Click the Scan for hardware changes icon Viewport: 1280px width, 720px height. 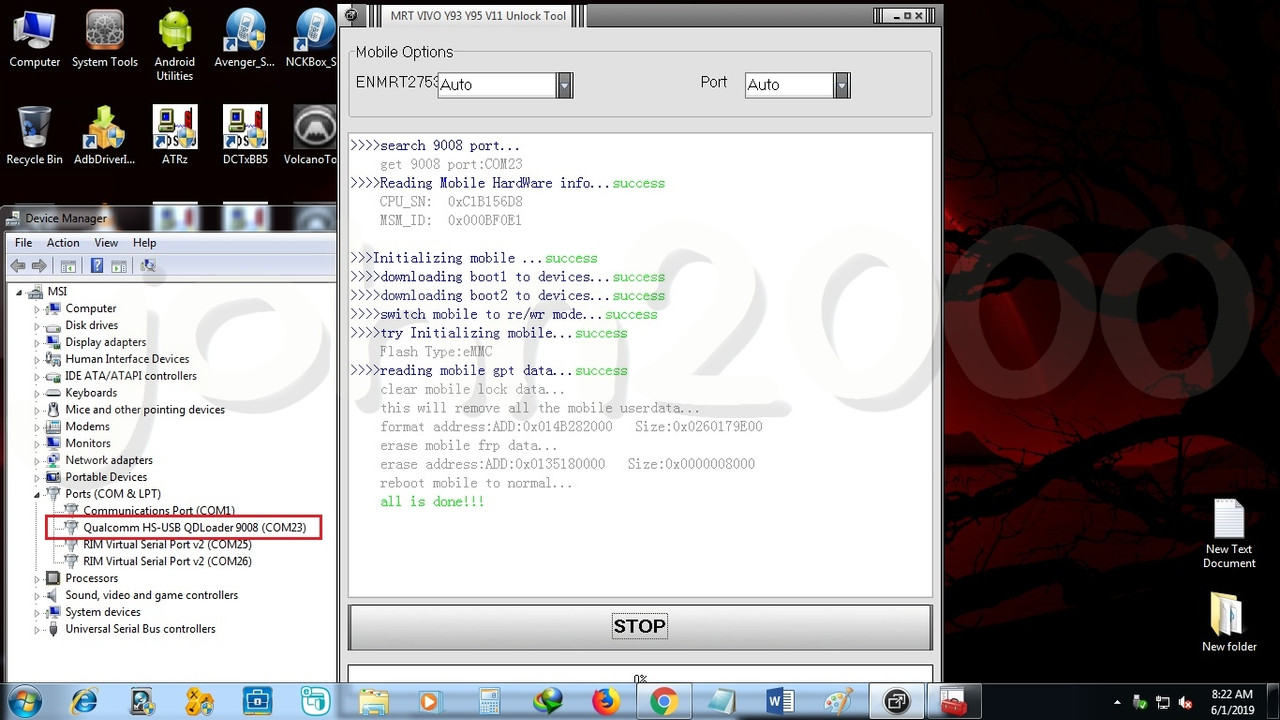coord(148,266)
